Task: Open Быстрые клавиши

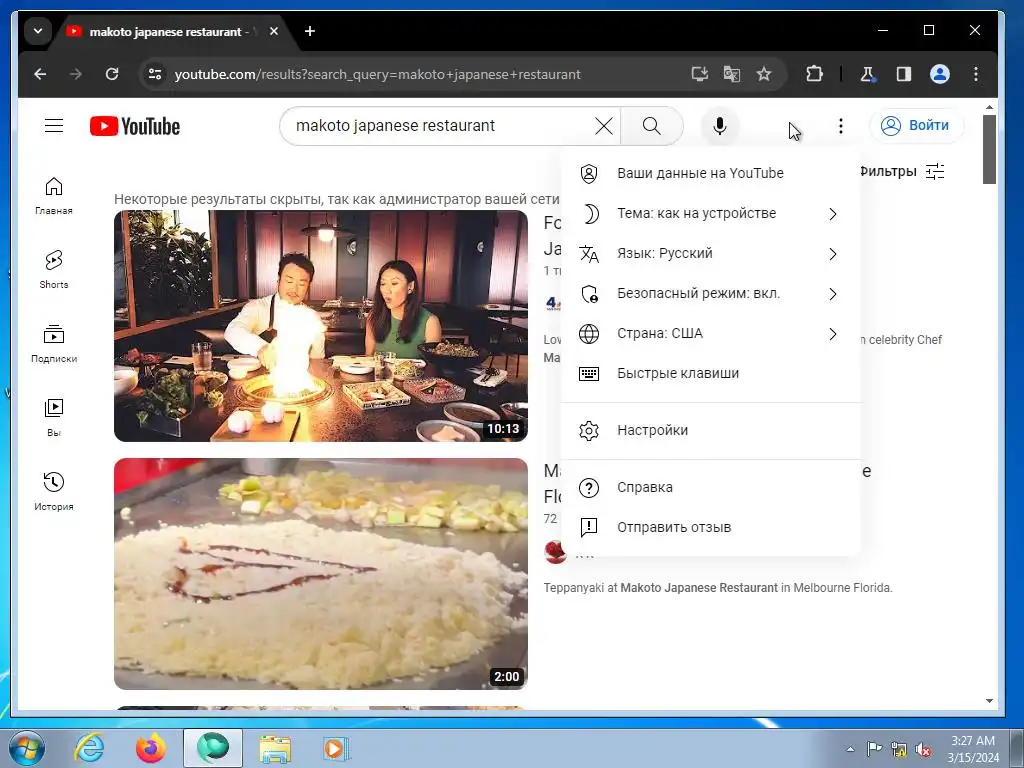Action: click(x=710, y=374)
